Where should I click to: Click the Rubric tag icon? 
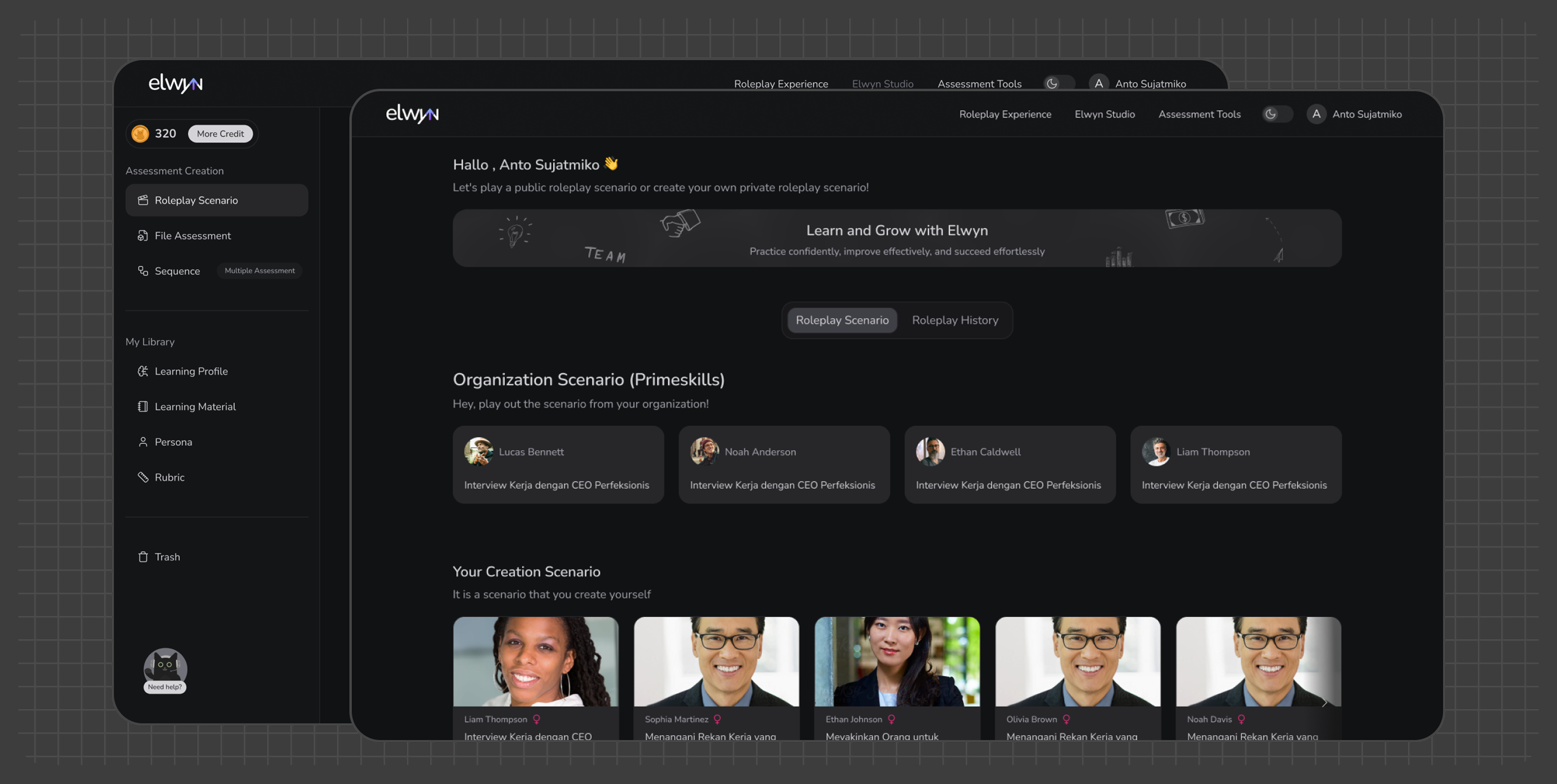(x=143, y=477)
